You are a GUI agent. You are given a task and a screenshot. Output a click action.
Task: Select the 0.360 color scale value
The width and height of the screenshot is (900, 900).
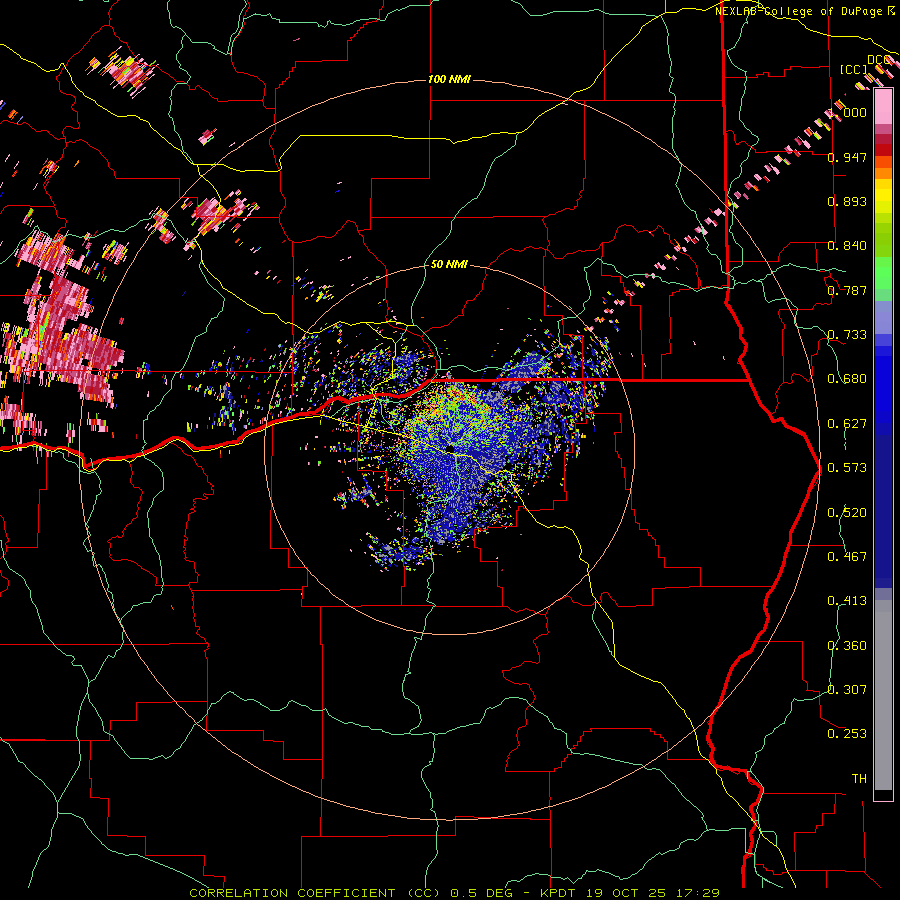coord(847,646)
